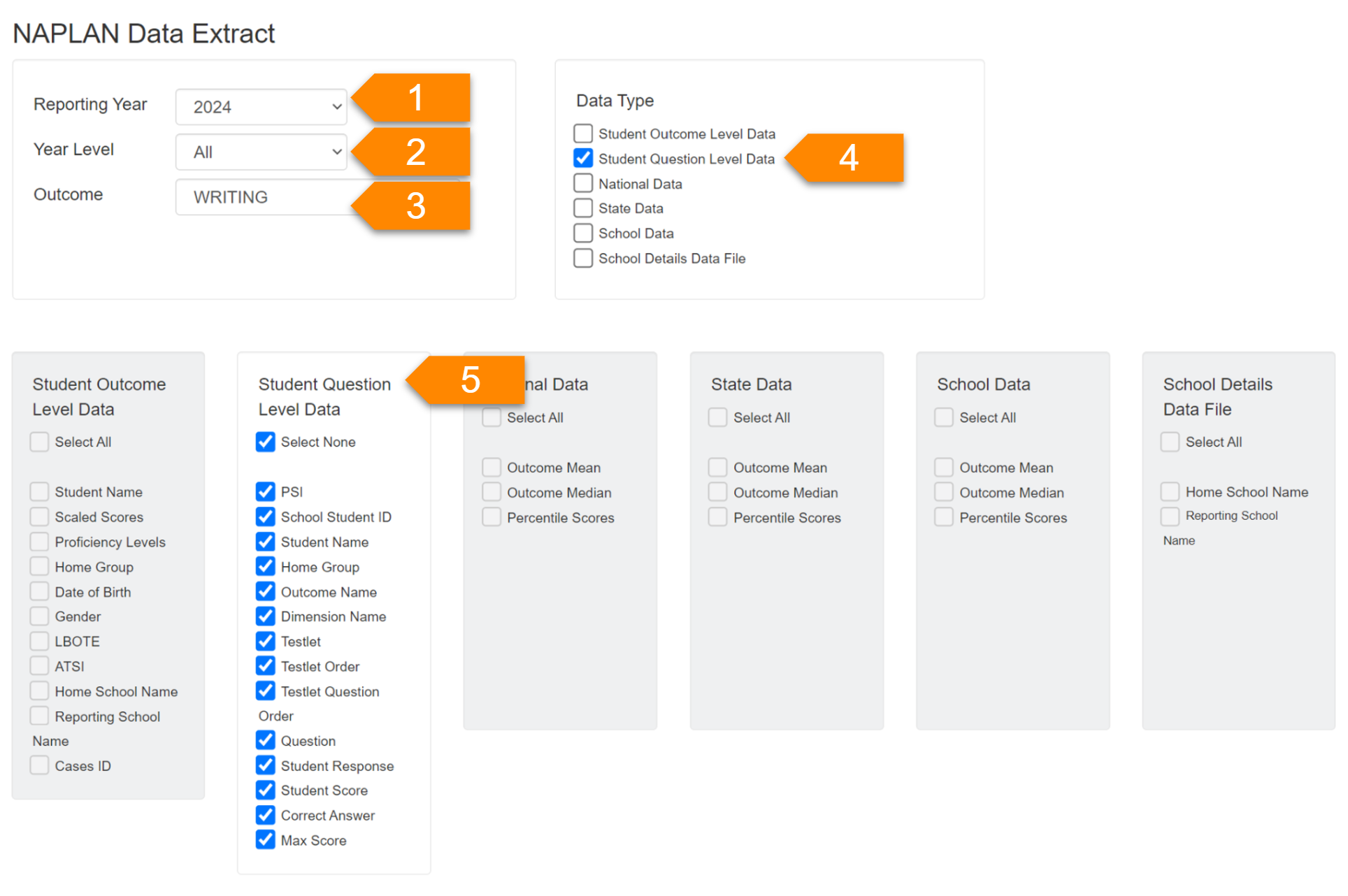Viewport: 1348px width, 896px height.
Task: Check Outcome Mean in National Data panel
Action: [x=492, y=468]
